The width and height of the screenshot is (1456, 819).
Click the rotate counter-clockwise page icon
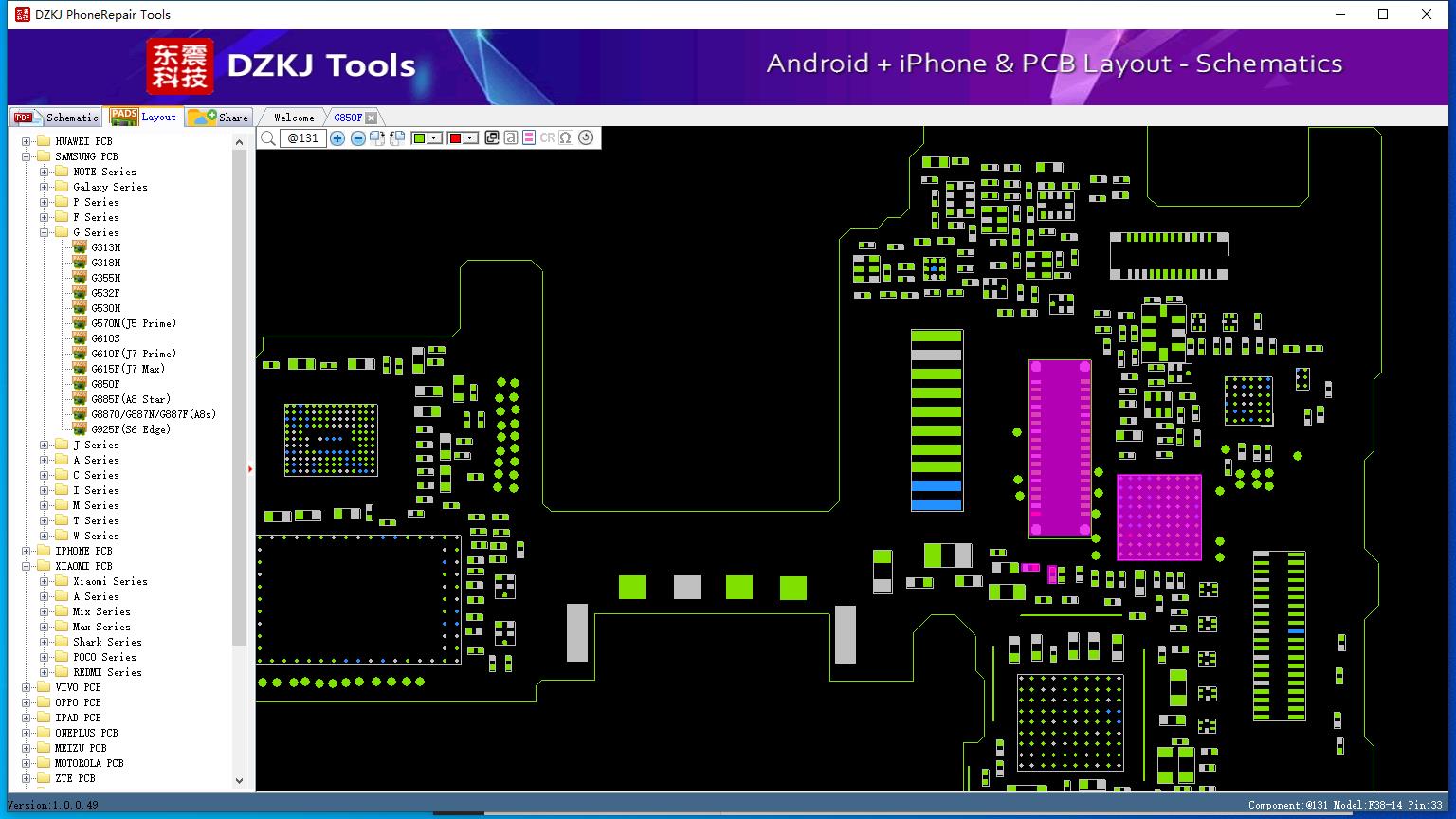pyautogui.click(x=397, y=138)
